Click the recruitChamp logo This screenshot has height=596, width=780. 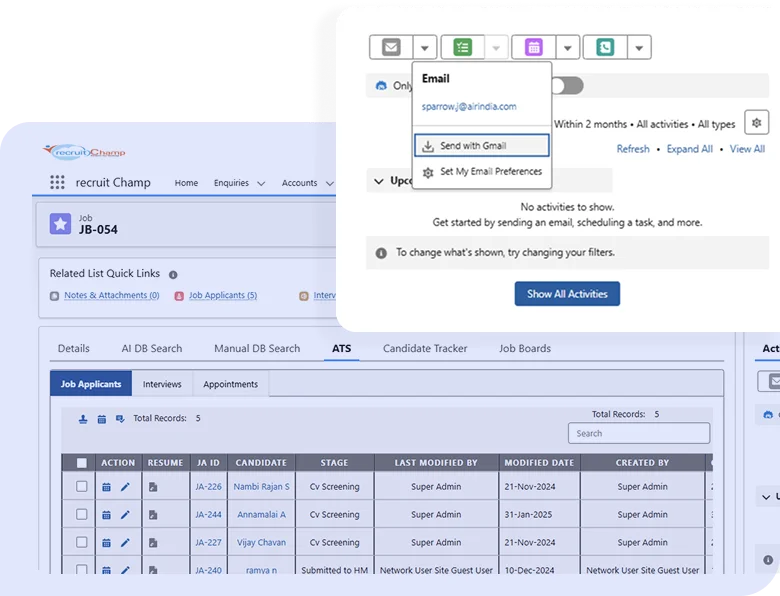point(85,151)
